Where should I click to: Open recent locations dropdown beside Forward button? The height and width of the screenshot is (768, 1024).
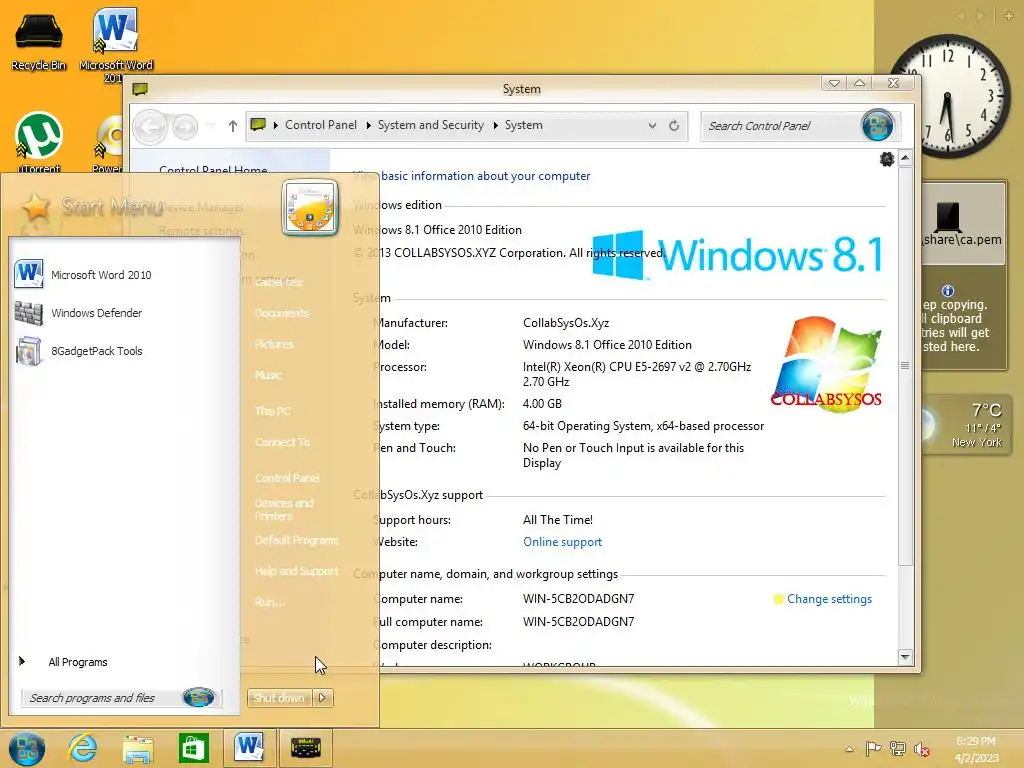[x=210, y=125]
